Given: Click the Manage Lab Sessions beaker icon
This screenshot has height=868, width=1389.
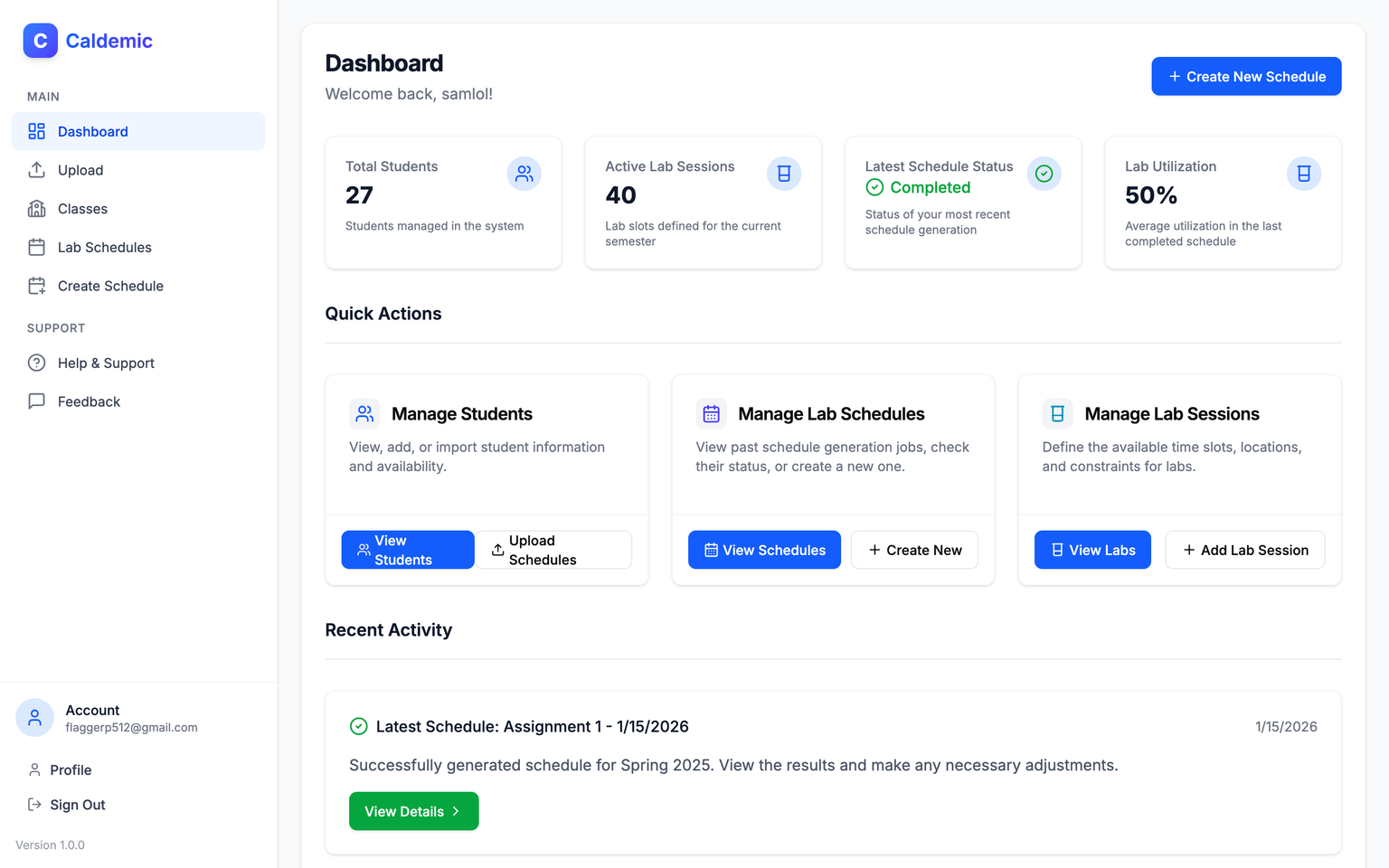Looking at the screenshot, I should [1057, 413].
